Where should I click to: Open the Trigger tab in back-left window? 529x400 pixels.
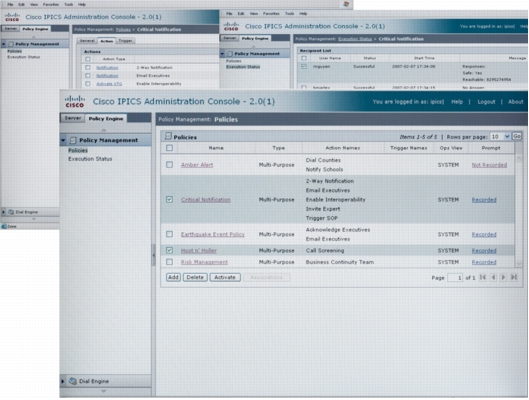click(x=125, y=40)
